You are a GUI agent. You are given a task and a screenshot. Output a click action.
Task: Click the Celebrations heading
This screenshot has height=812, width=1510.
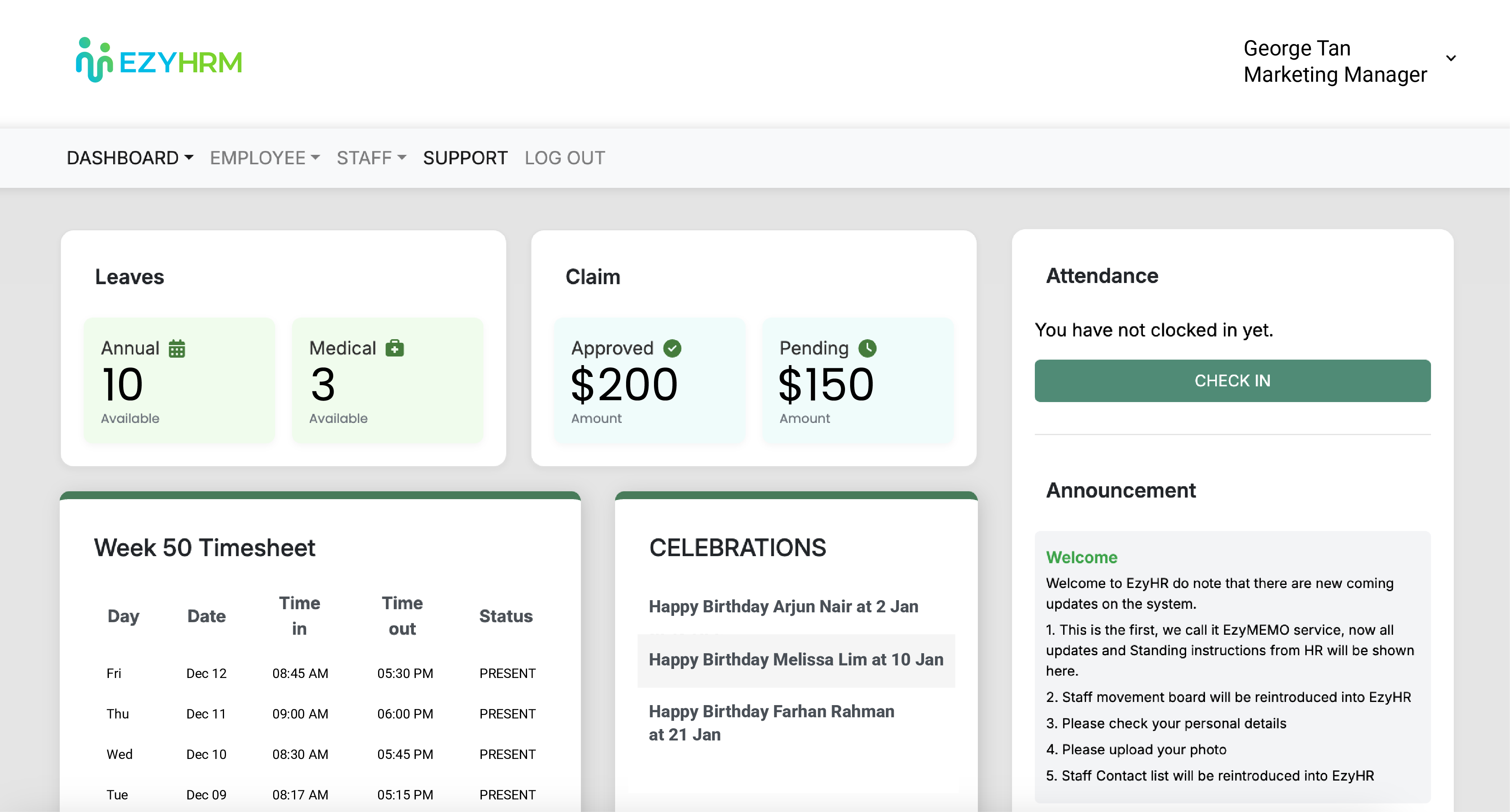(x=737, y=547)
